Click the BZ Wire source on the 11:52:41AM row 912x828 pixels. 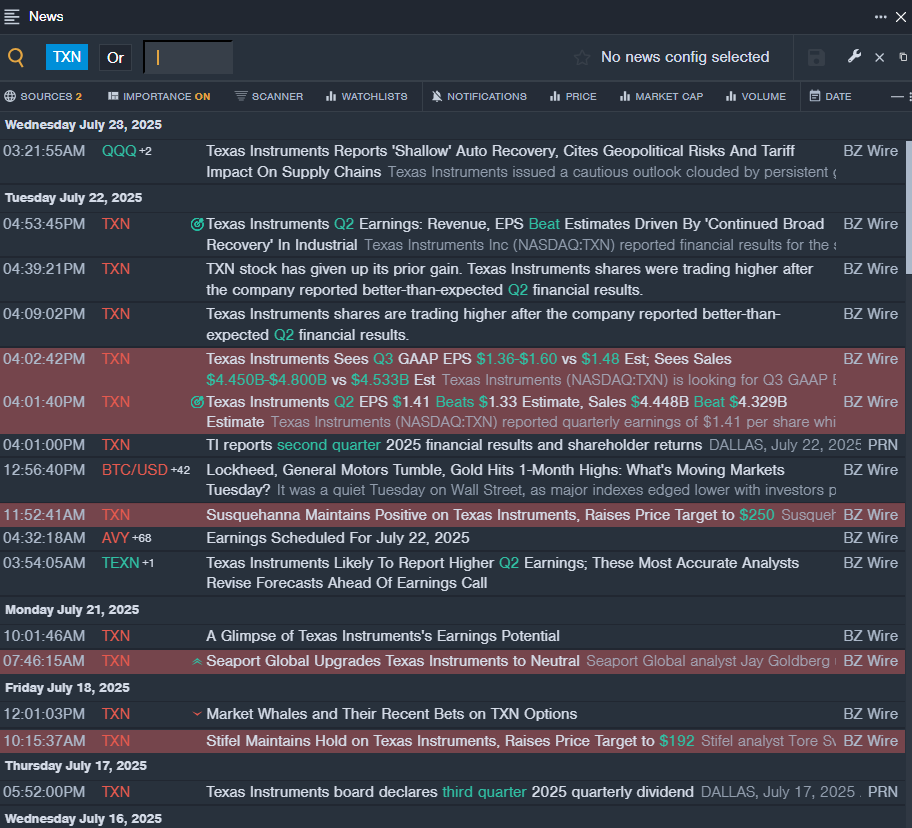tap(871, 515)
